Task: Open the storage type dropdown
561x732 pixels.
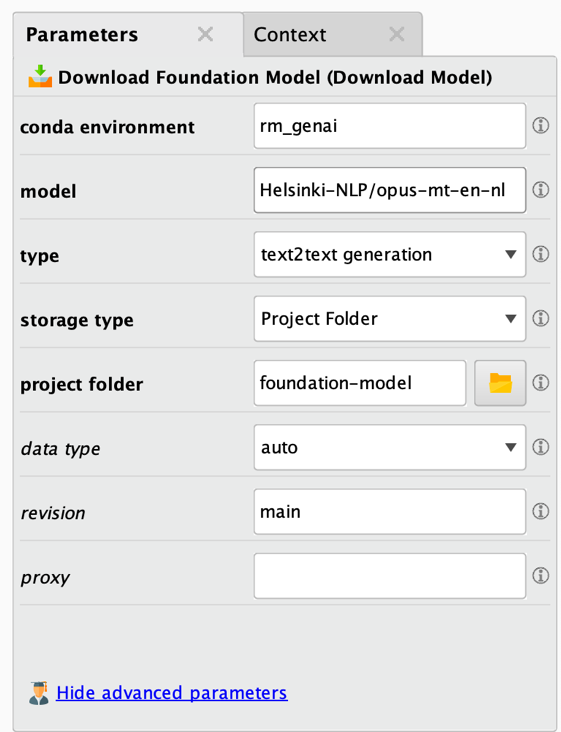Action: pyautogui.click(x=390, y=319)
